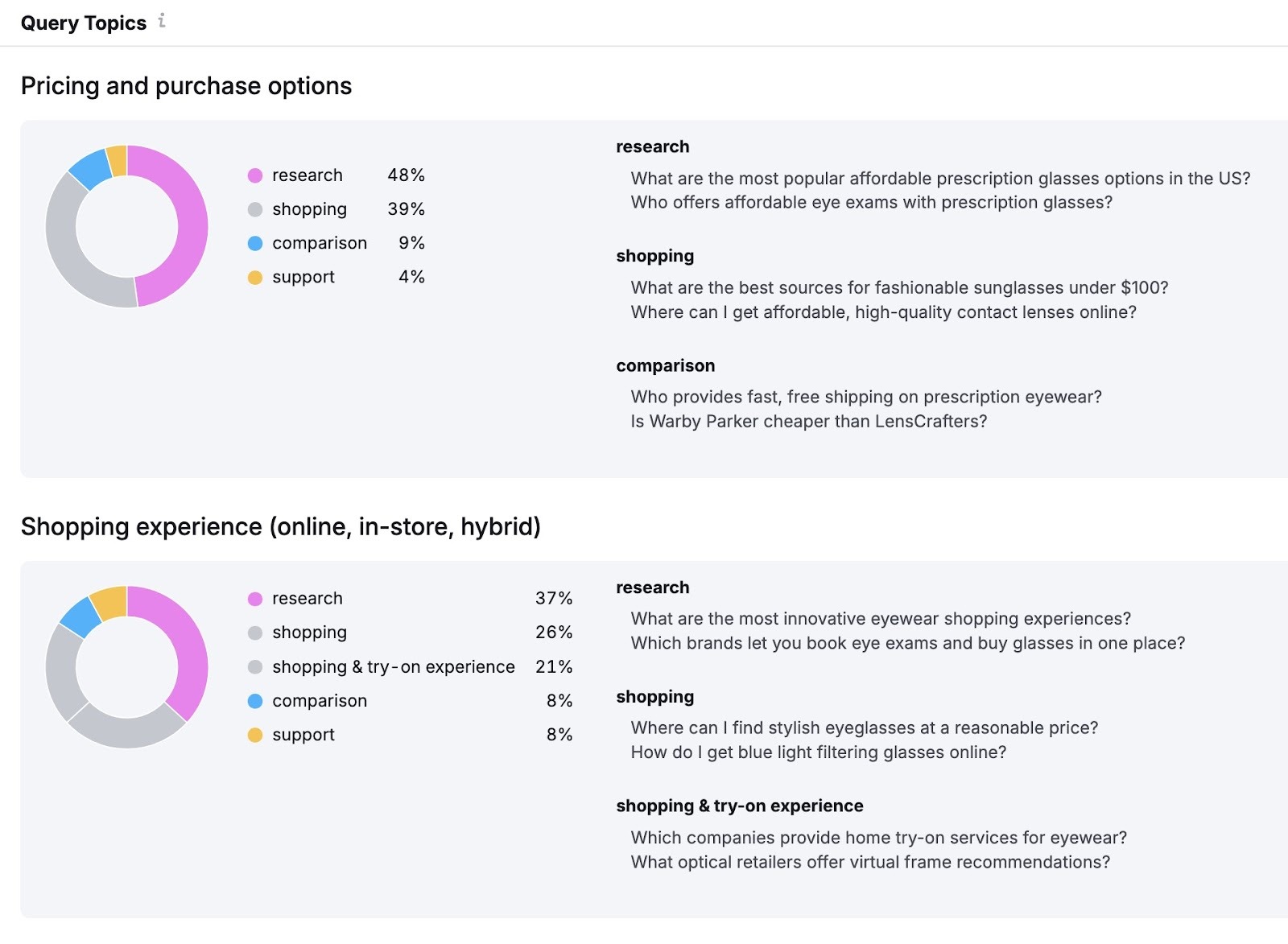Click the yellow support legend dot in top chart
The height and width of the screenshot is (944, 1288).
(254, 276)
